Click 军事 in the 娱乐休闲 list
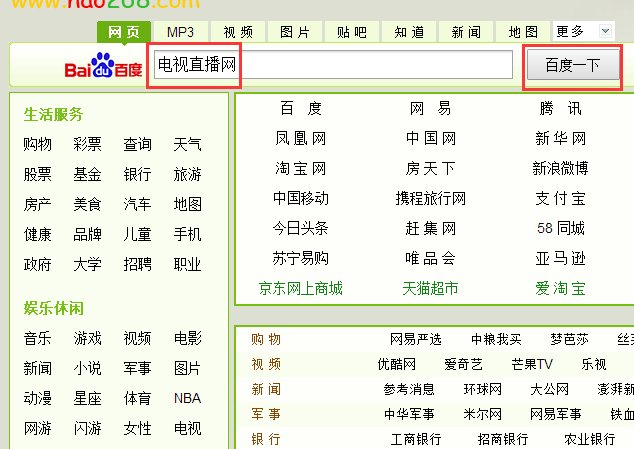 (137, 368)
